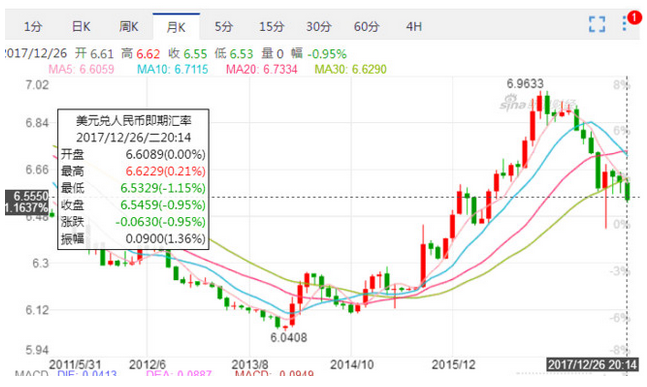
Task: Switch to the 60分 chart tab
Action: (x=367, y=27)
